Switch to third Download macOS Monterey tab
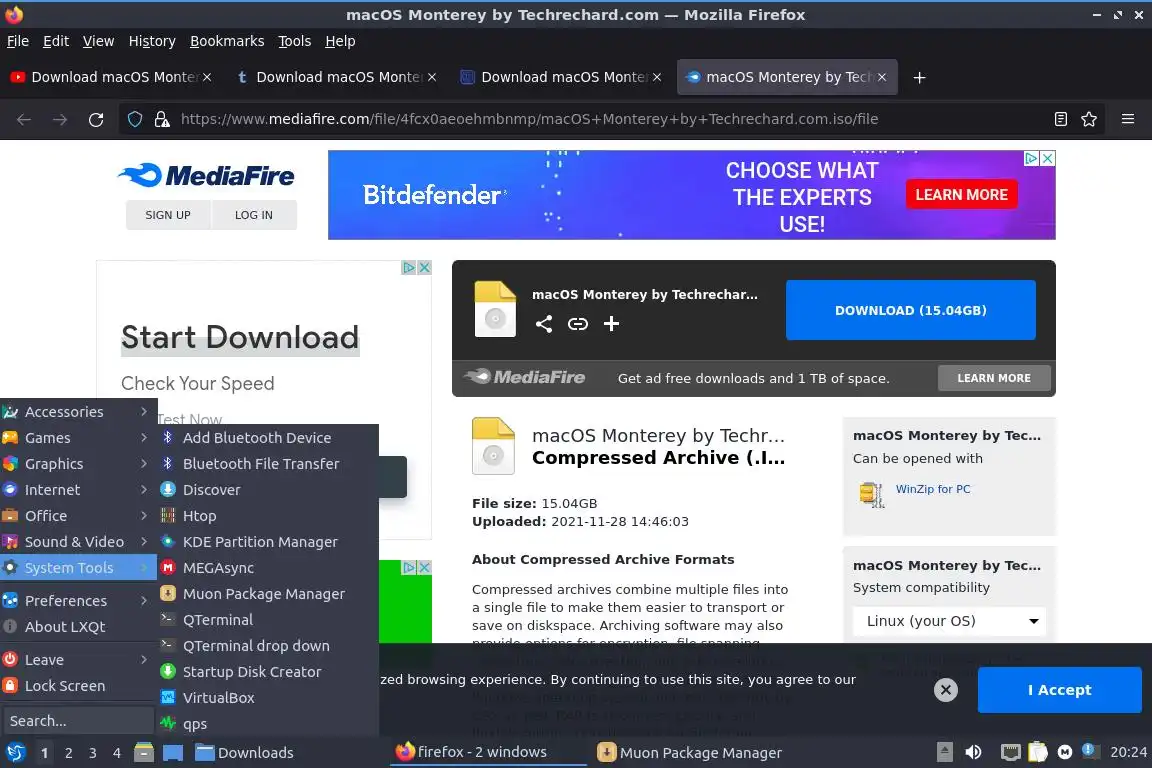The image size is (1152, 768). (x=560, y=77)
